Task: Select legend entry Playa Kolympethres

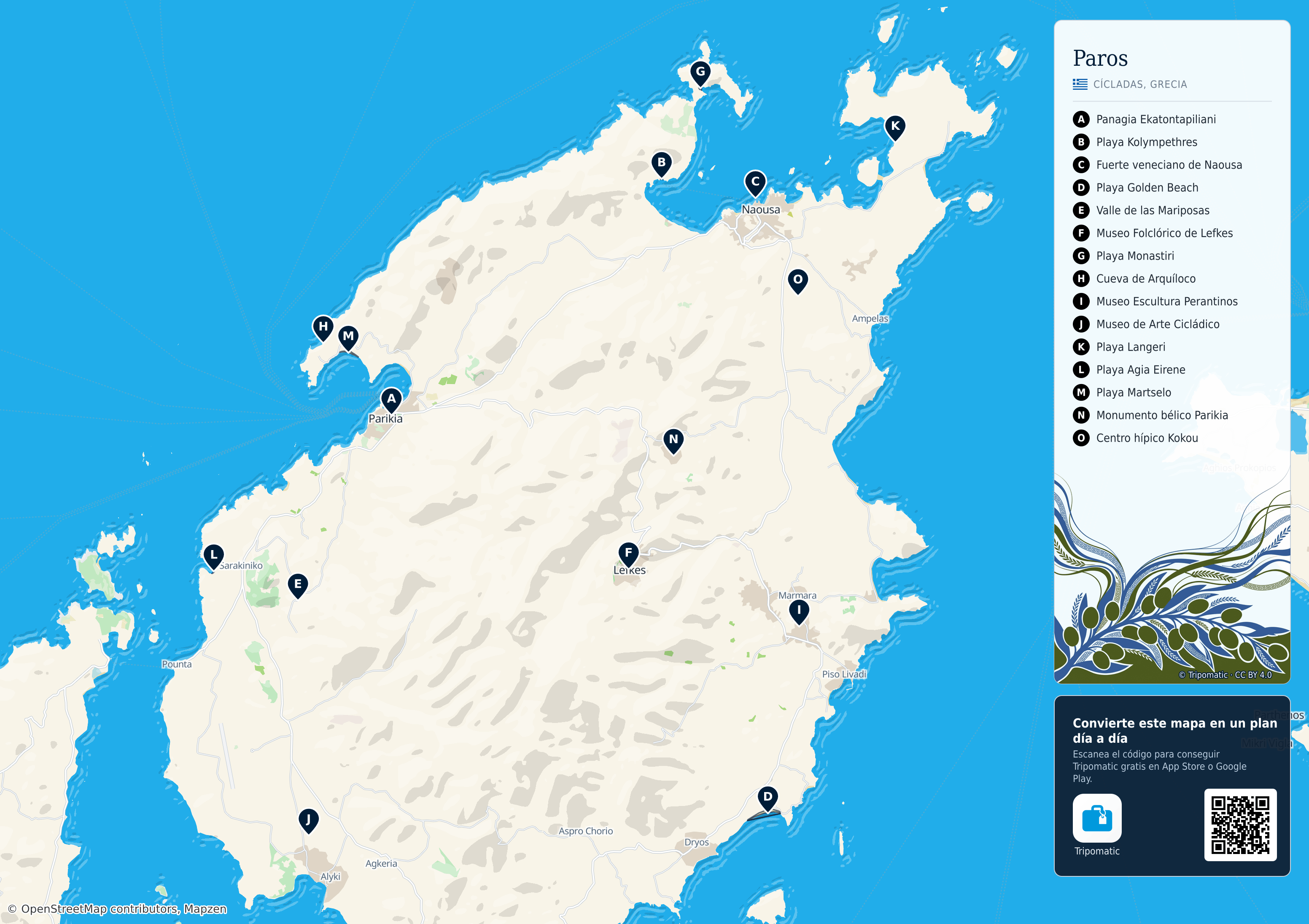Action: click(1135, 142)
